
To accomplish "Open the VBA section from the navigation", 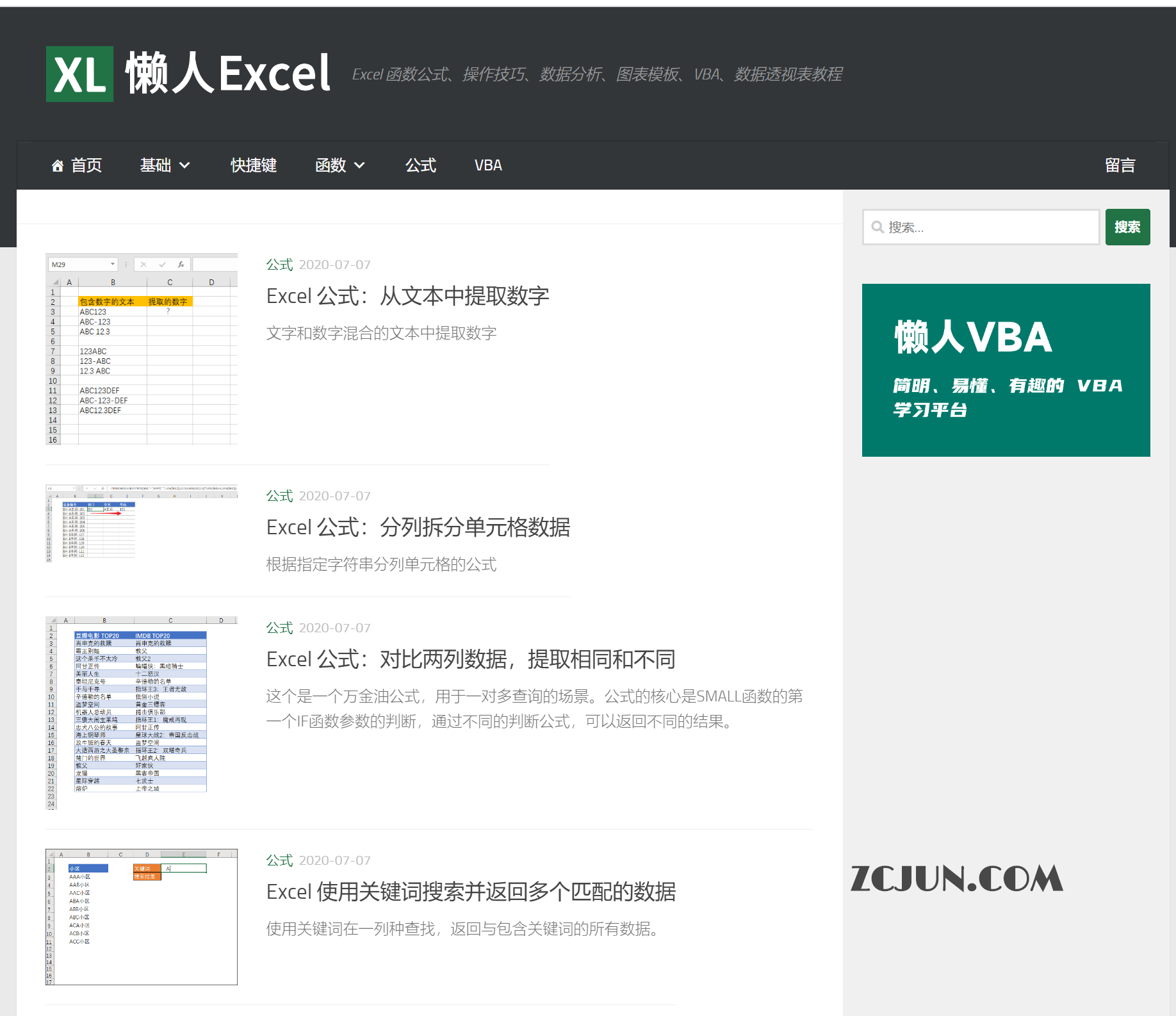I will [487, 165].
